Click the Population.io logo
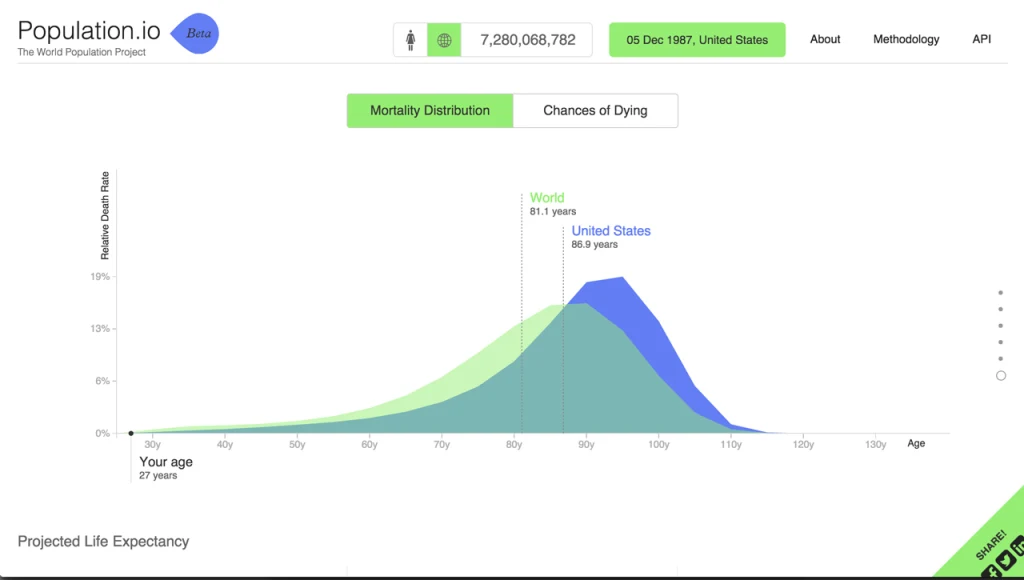 point(88,30)
